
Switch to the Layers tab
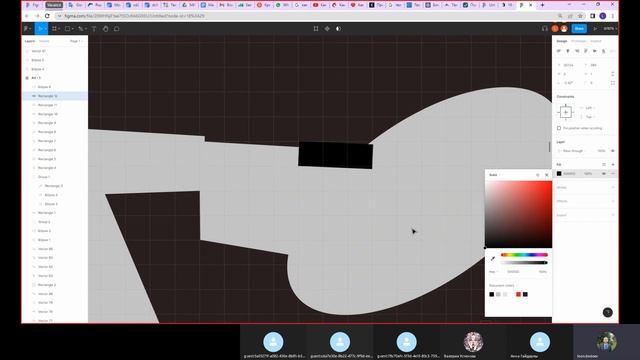[x=29, y=41]
